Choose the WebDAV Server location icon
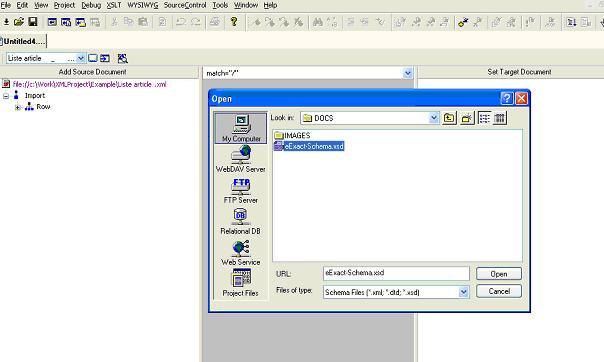Image resolution: width=604 pixels, height=362 pixels. pyautogui.click(x=241, y=159)
